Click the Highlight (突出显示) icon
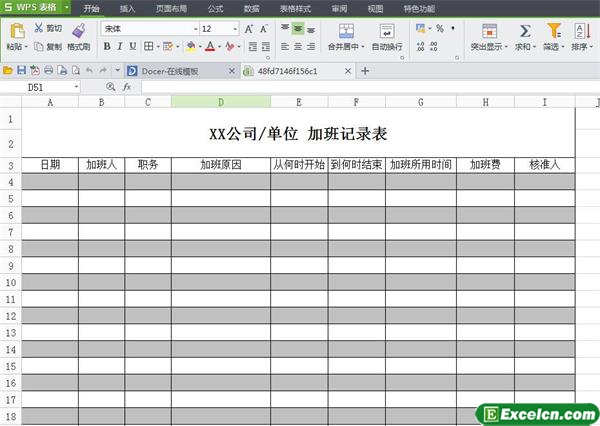600x426 pixels. click(489, 31)
